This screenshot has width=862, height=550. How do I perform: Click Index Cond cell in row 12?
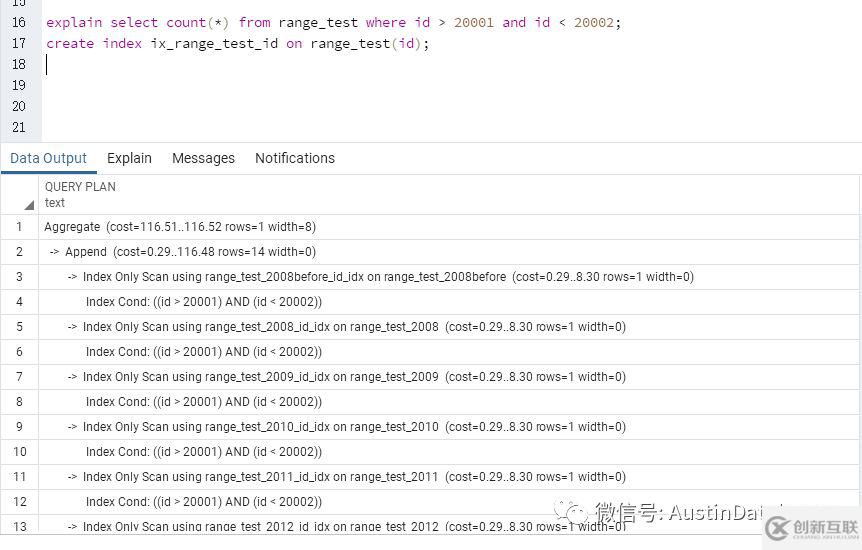(x=449, y=502)
